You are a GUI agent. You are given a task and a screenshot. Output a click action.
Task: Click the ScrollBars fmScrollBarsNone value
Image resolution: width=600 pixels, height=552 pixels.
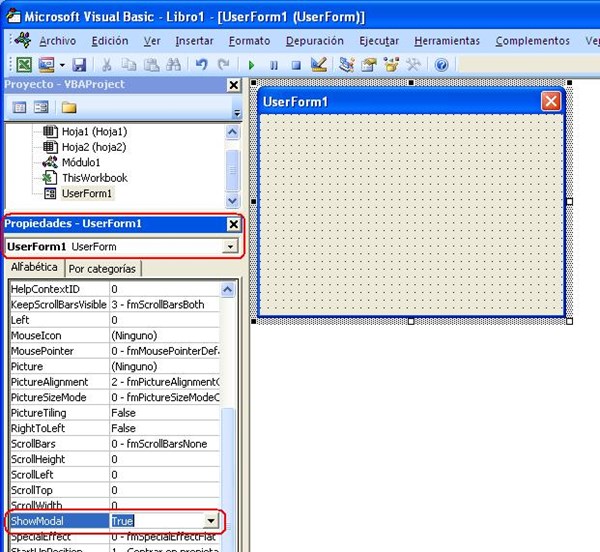click(x=165, y=444)
